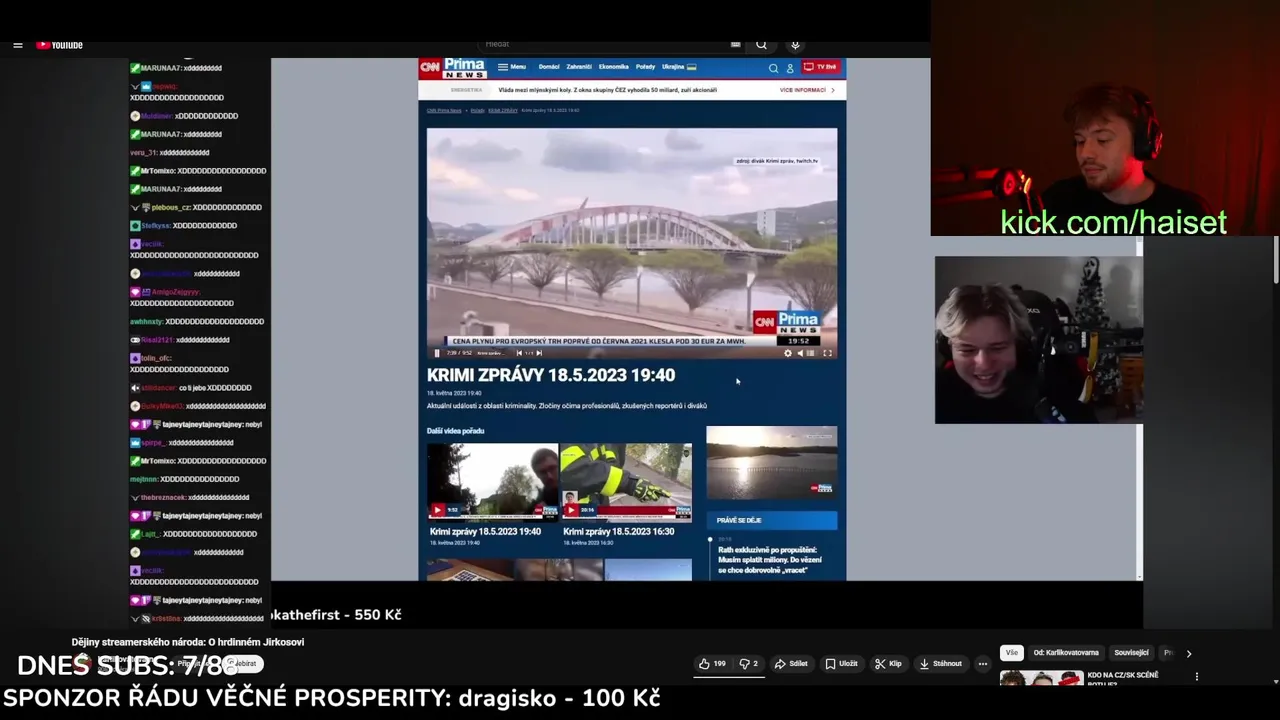This screenshot has height=720, width=1280.
Task: Mute the Krimi zprávy player volume
Action: pos(799,353)
